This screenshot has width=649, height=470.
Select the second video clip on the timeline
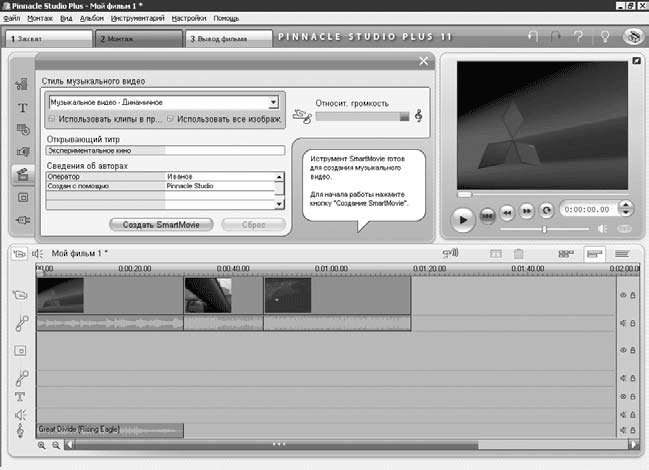click(208, 295)
